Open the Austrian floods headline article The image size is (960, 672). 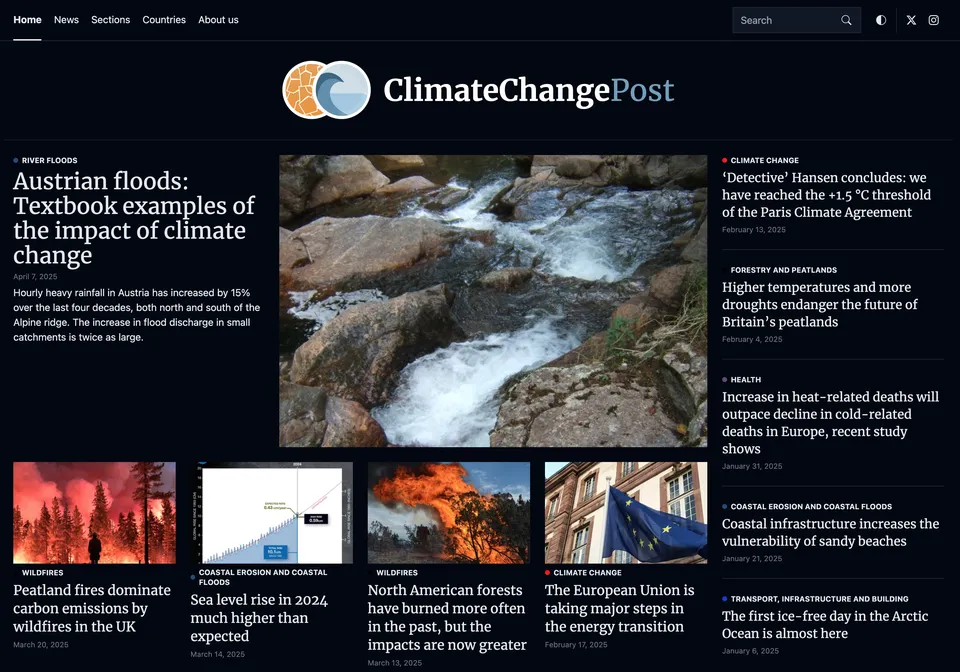(x=134, y=218)
